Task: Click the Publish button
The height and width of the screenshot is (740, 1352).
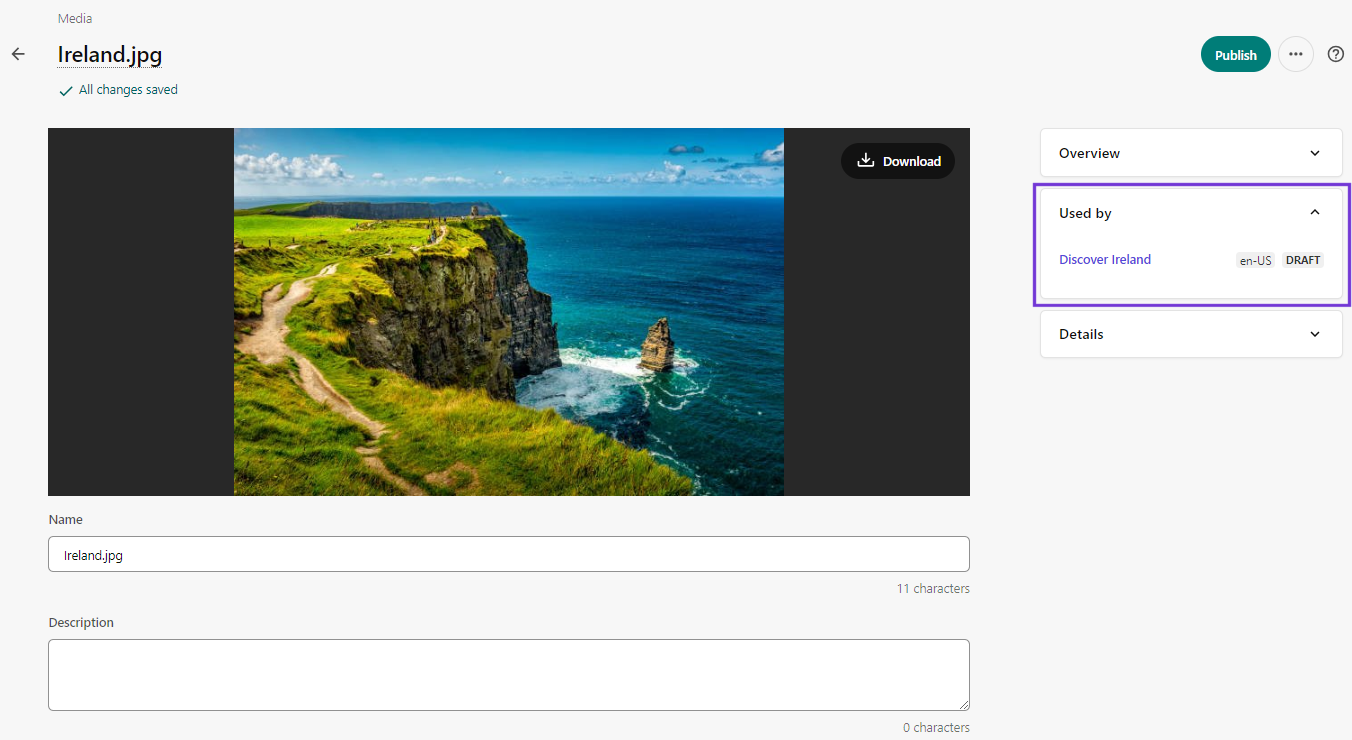Action: [1236, 54]
